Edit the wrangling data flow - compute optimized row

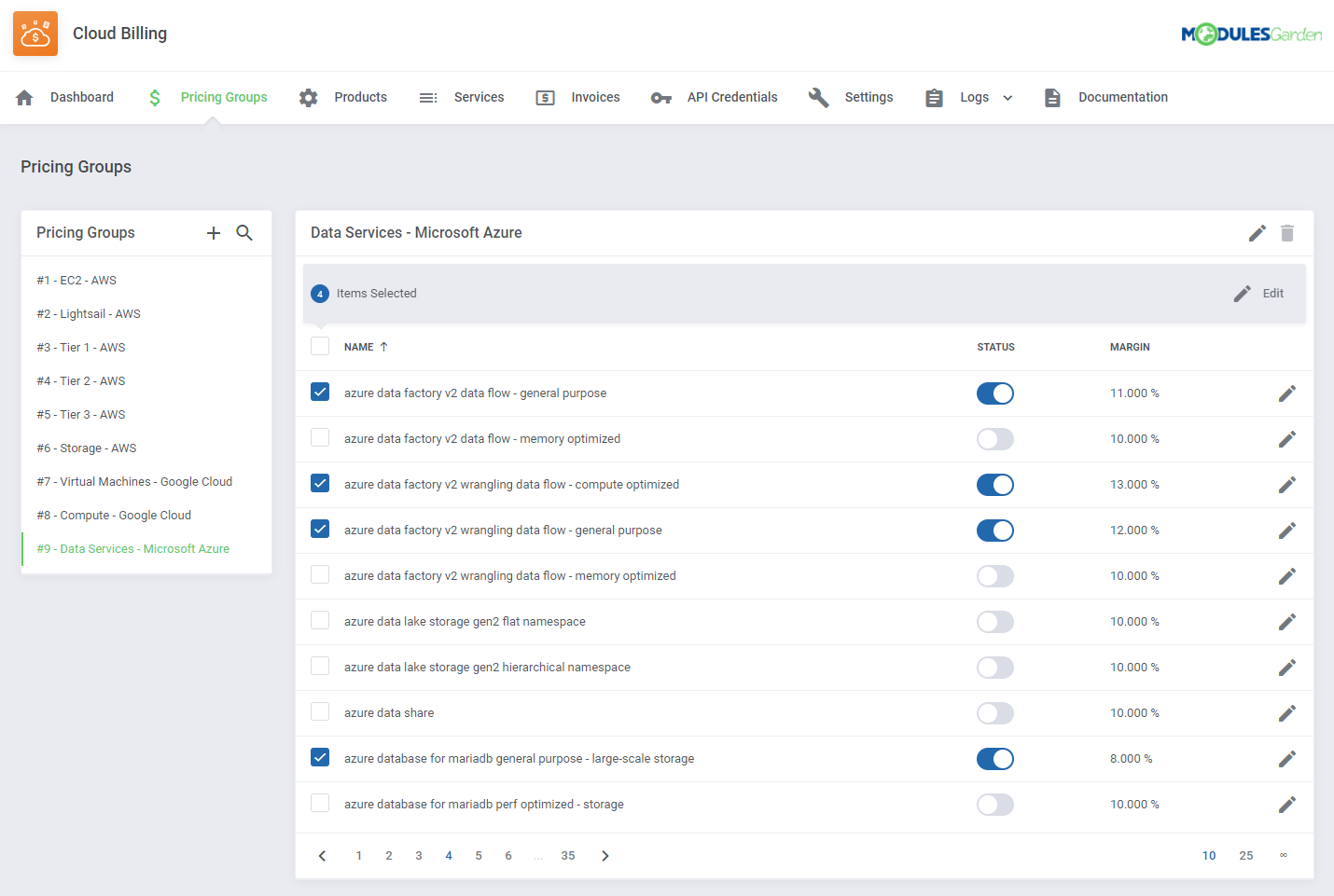point(1287,485)
